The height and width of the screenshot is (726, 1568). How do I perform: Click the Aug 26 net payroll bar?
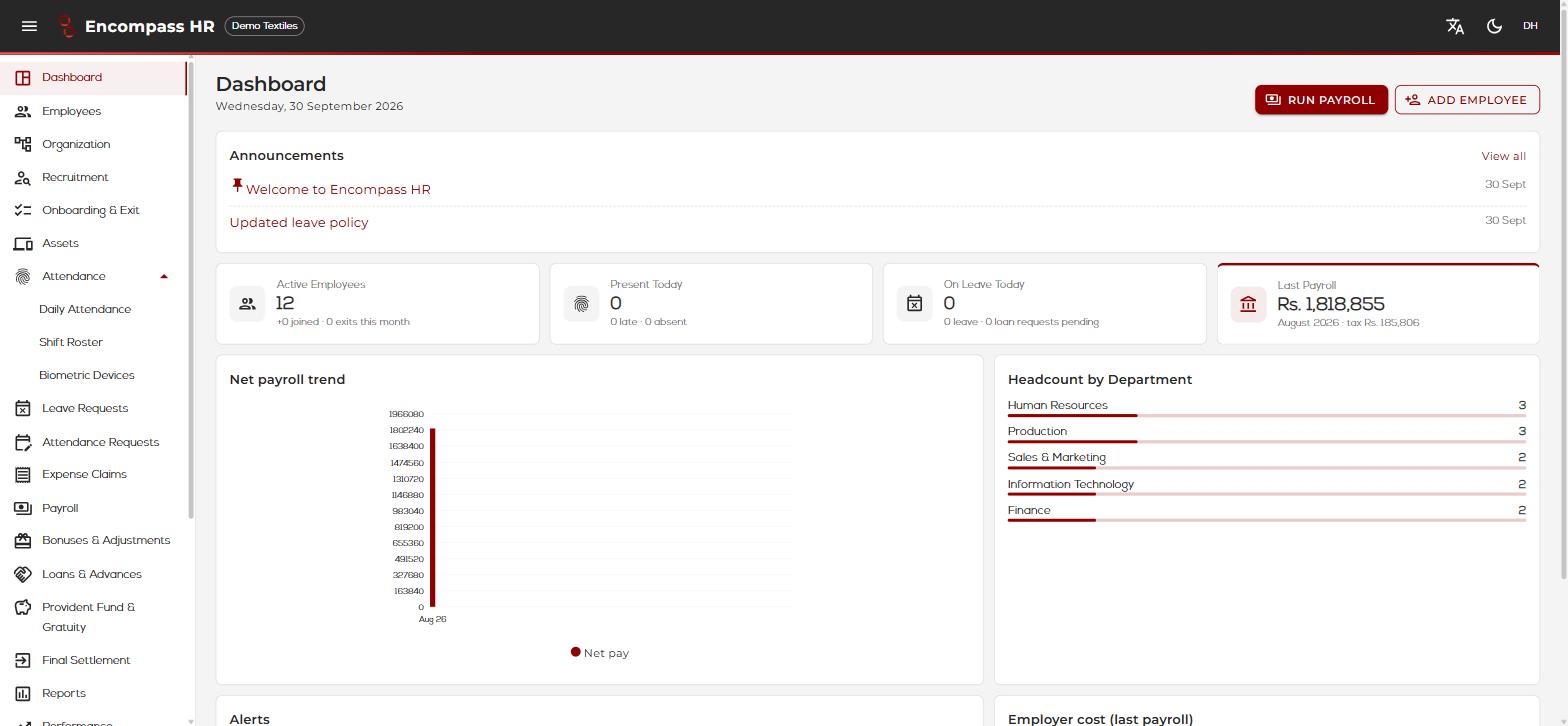433,517
